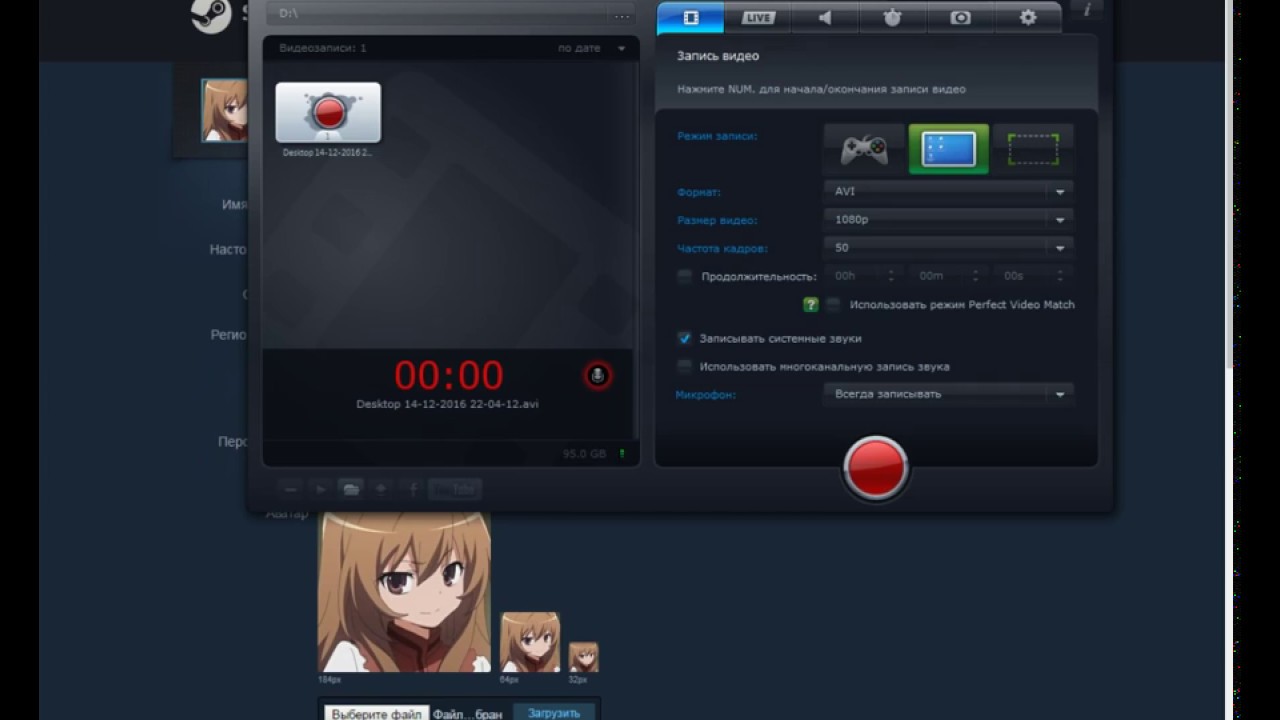The height and width of the screenshot is (720, 1280).
Task: Uncheck Записывать системные звуки
Action: coord(685,338)
